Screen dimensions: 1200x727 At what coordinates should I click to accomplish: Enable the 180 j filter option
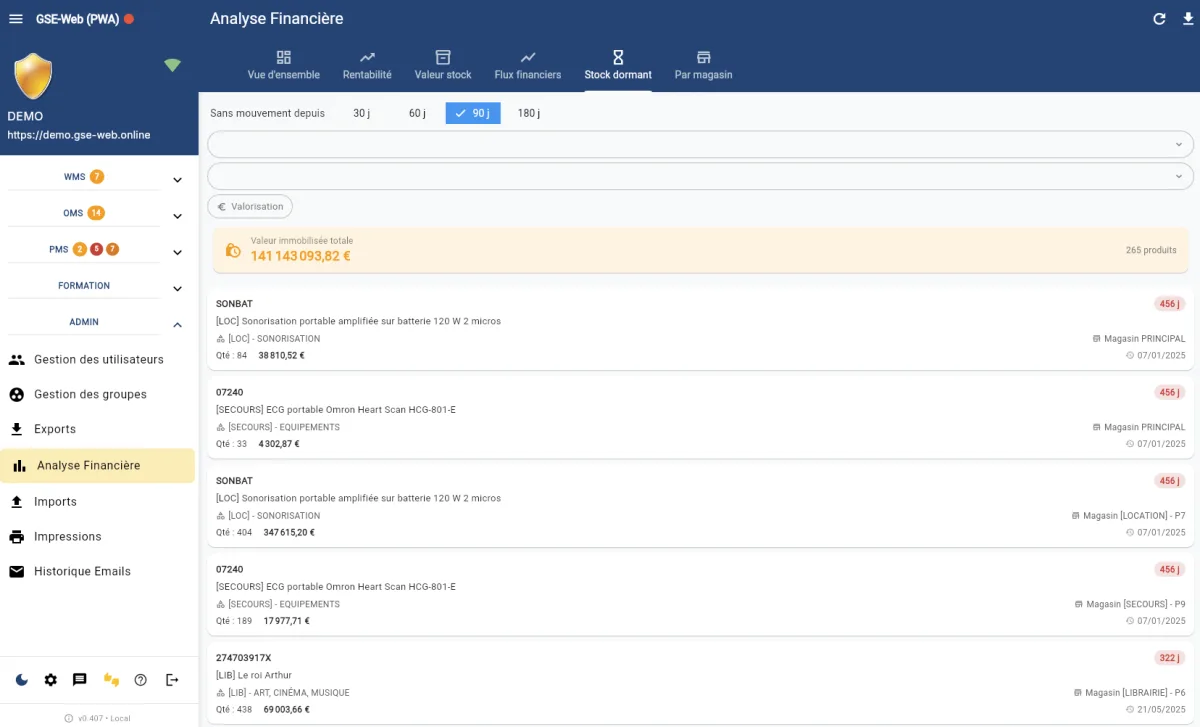pos(530,113)
